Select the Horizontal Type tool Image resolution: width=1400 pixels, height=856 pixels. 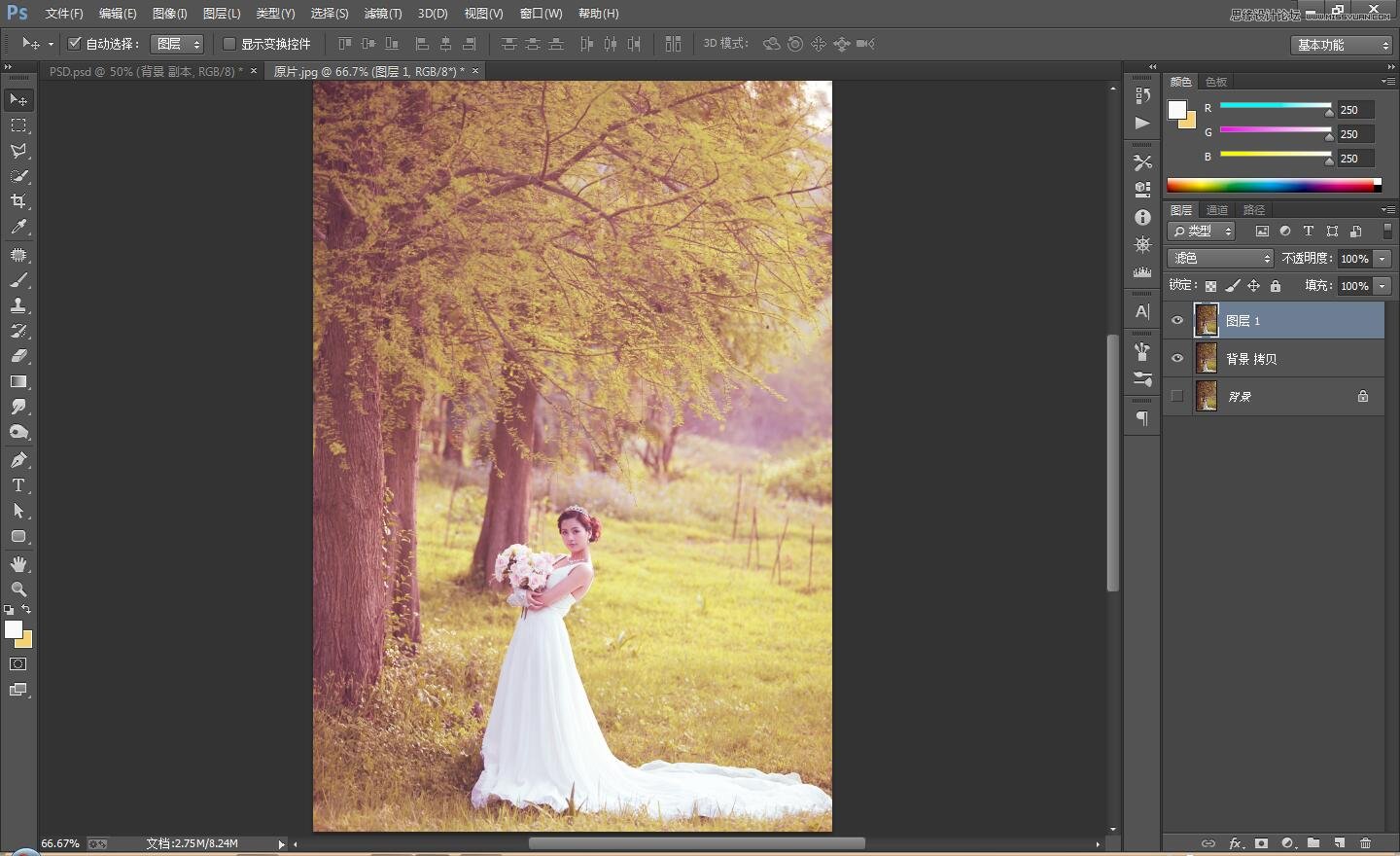coord(18,485)
